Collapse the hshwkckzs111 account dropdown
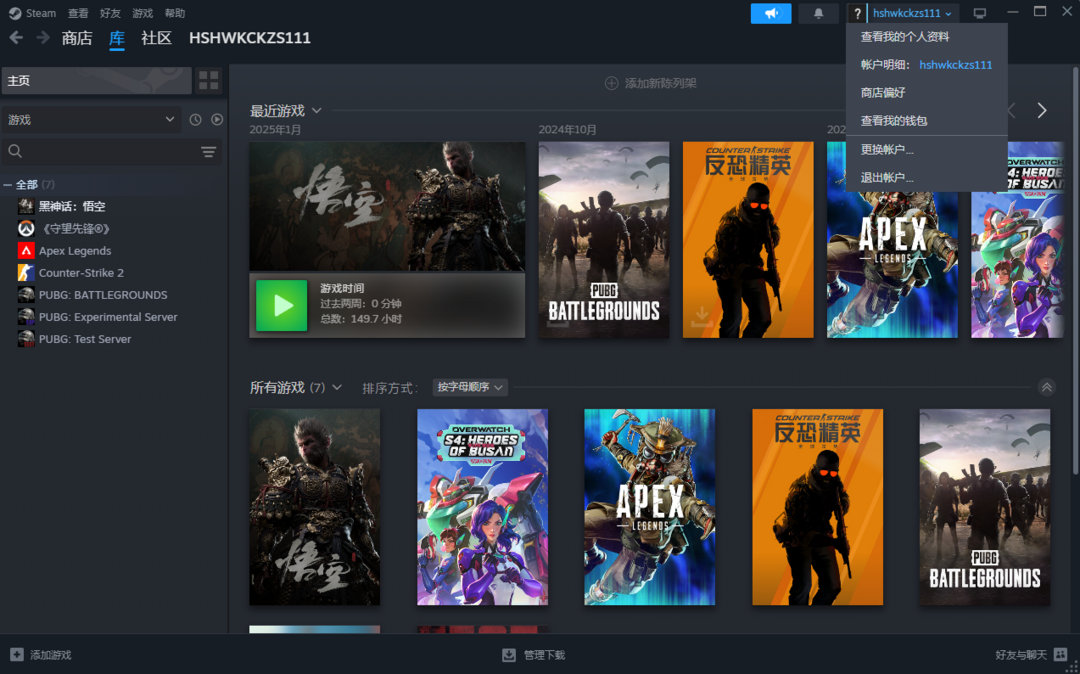The width and height of the screenshot is (1080, 674). 912,13
